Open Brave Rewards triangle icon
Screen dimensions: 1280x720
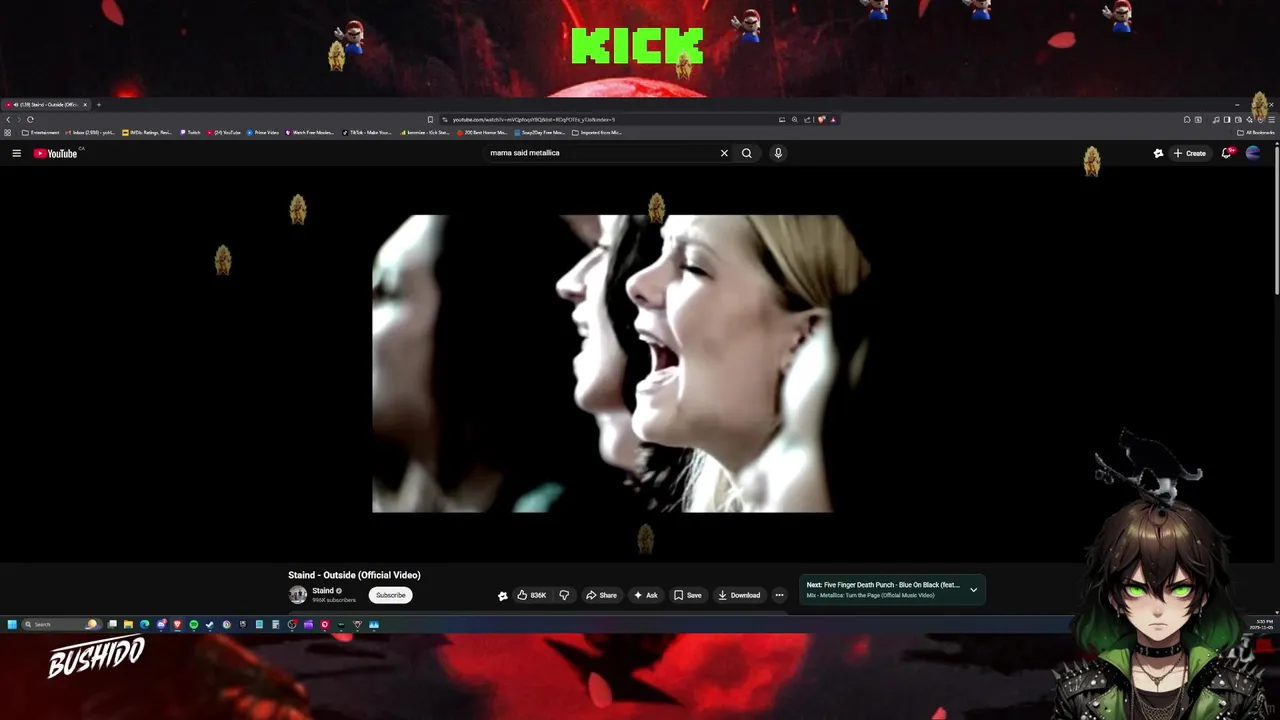click(x=833, y=119)
